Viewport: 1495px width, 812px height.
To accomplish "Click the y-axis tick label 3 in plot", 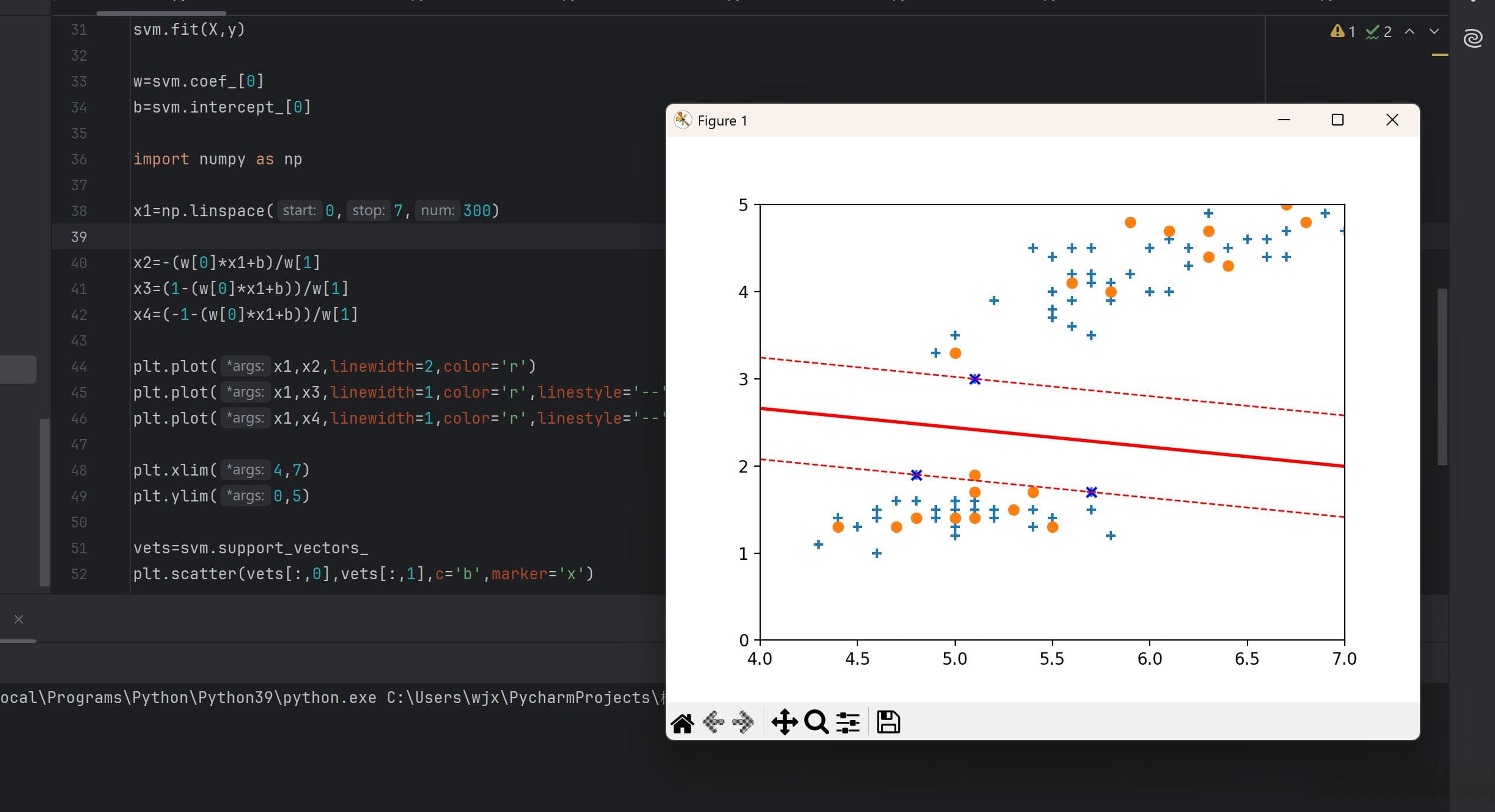I will [x=744, y=379].
